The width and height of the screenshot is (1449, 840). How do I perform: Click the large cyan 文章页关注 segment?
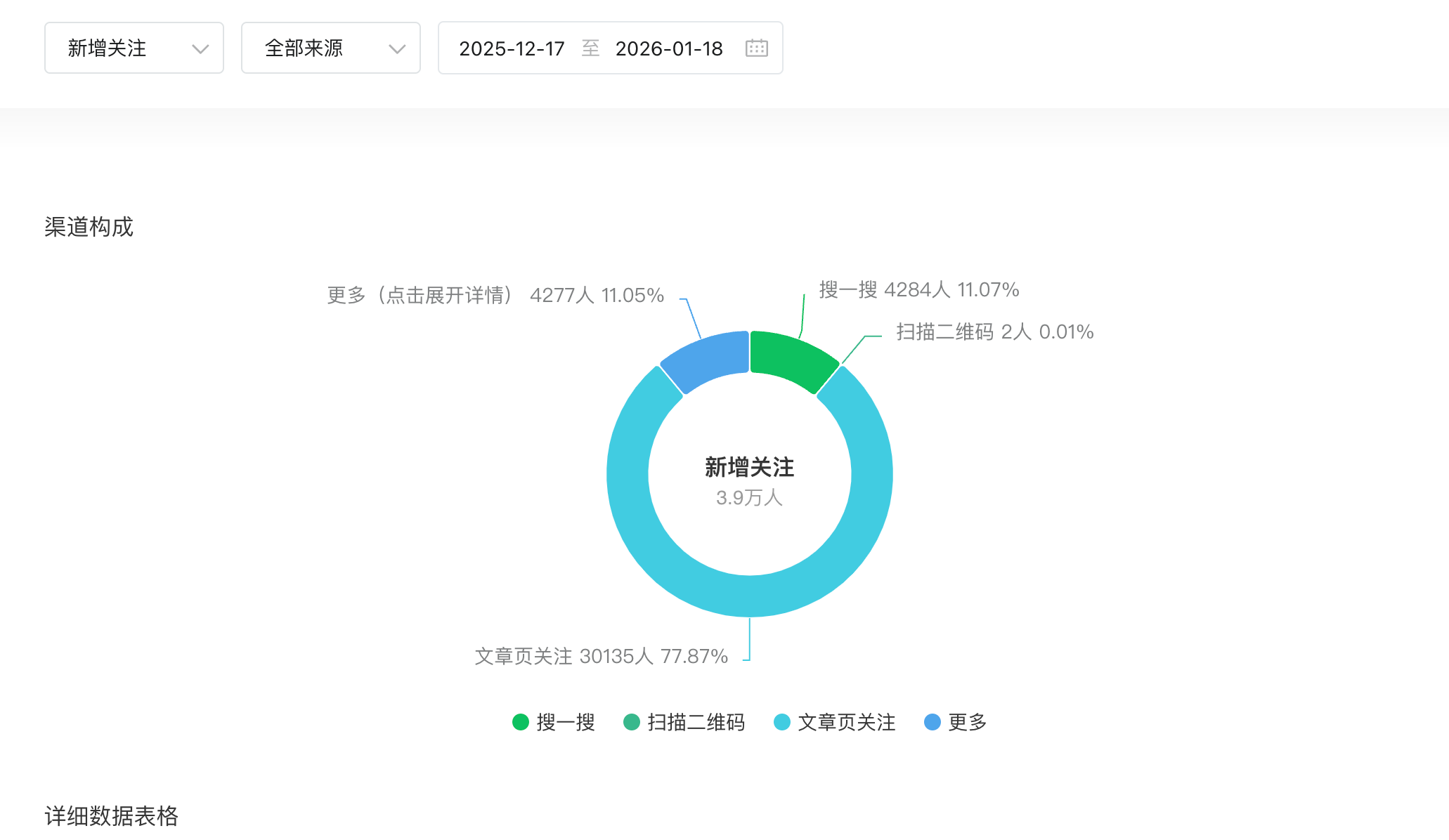coord(749,596)
